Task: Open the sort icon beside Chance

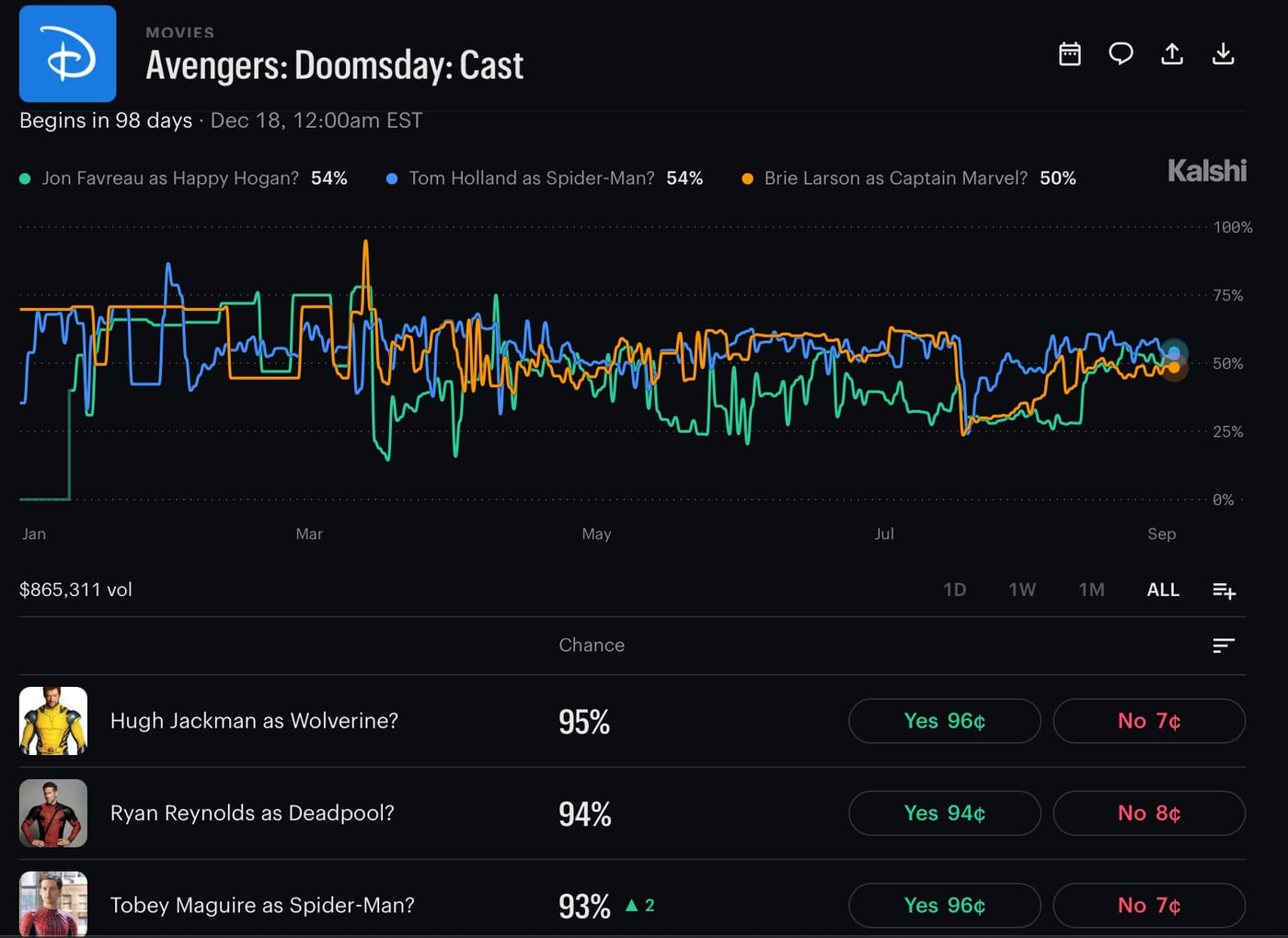Action: 1224,646
